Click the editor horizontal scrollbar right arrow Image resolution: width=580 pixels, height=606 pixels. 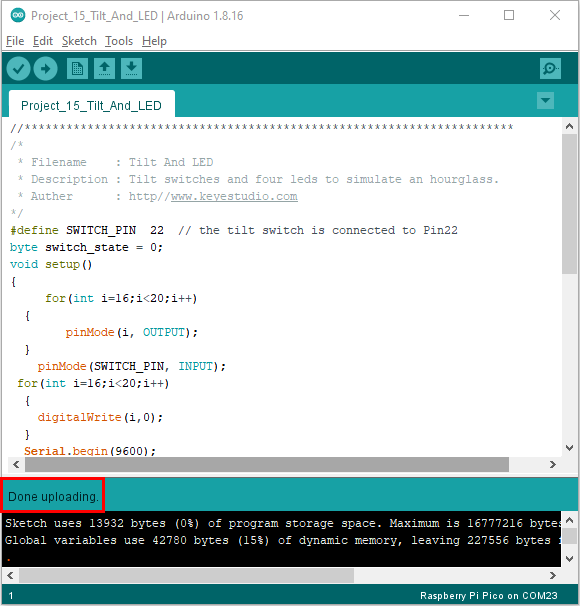pyautogui.click(x=553, y=464)
